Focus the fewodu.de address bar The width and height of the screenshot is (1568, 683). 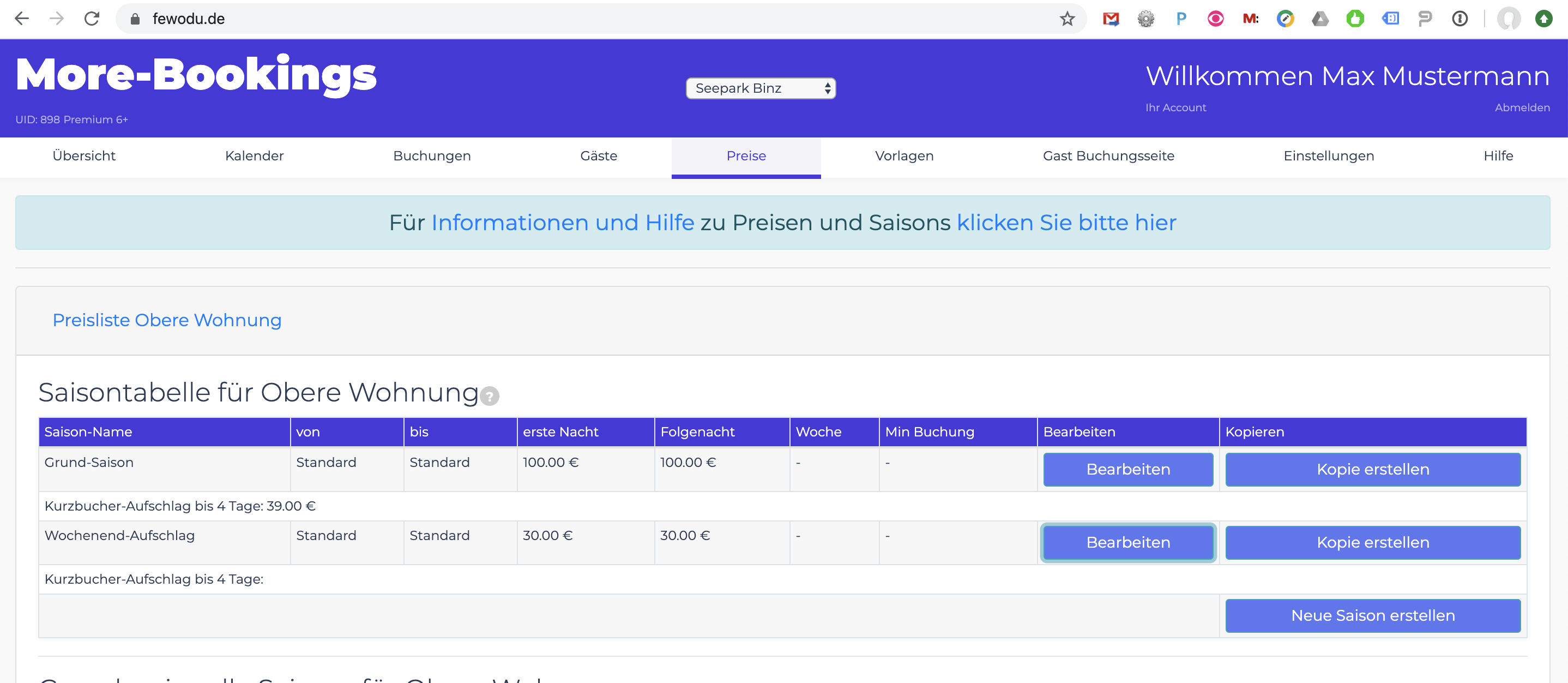point(601,19)
